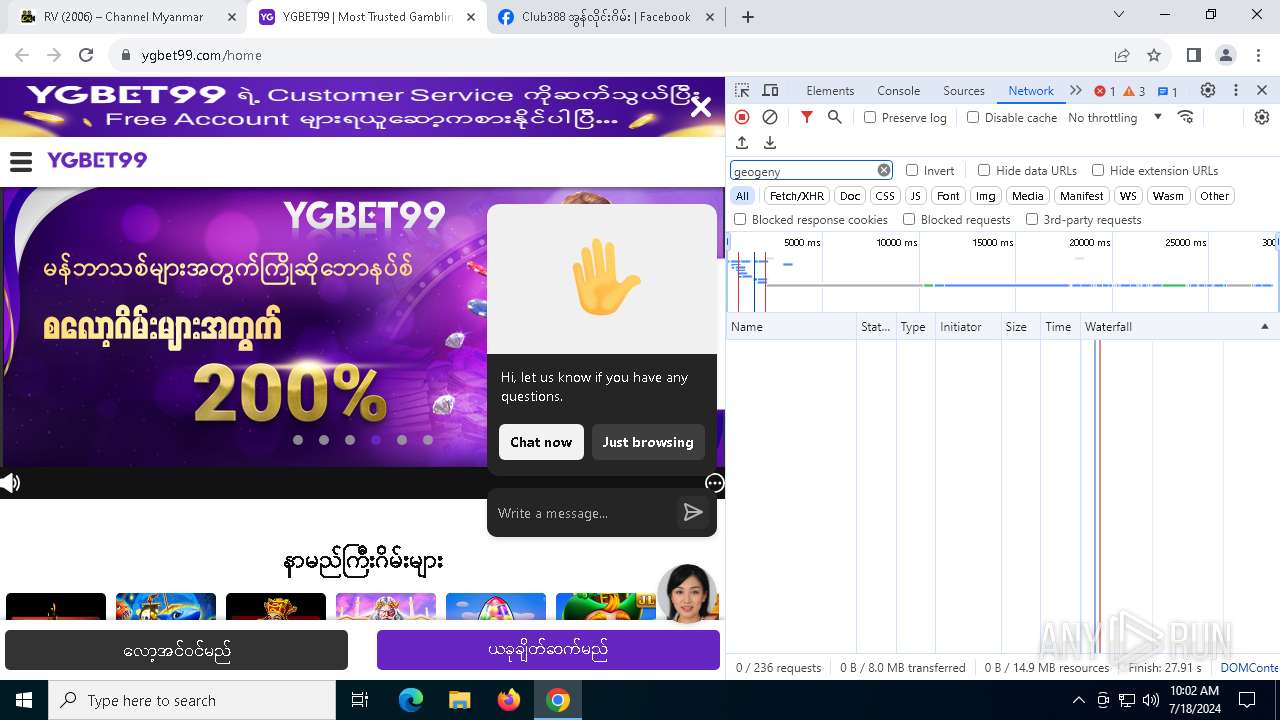Open new browser tab plus button
Viewport: 1280px width, 720px height.
(x=748, y=17)
